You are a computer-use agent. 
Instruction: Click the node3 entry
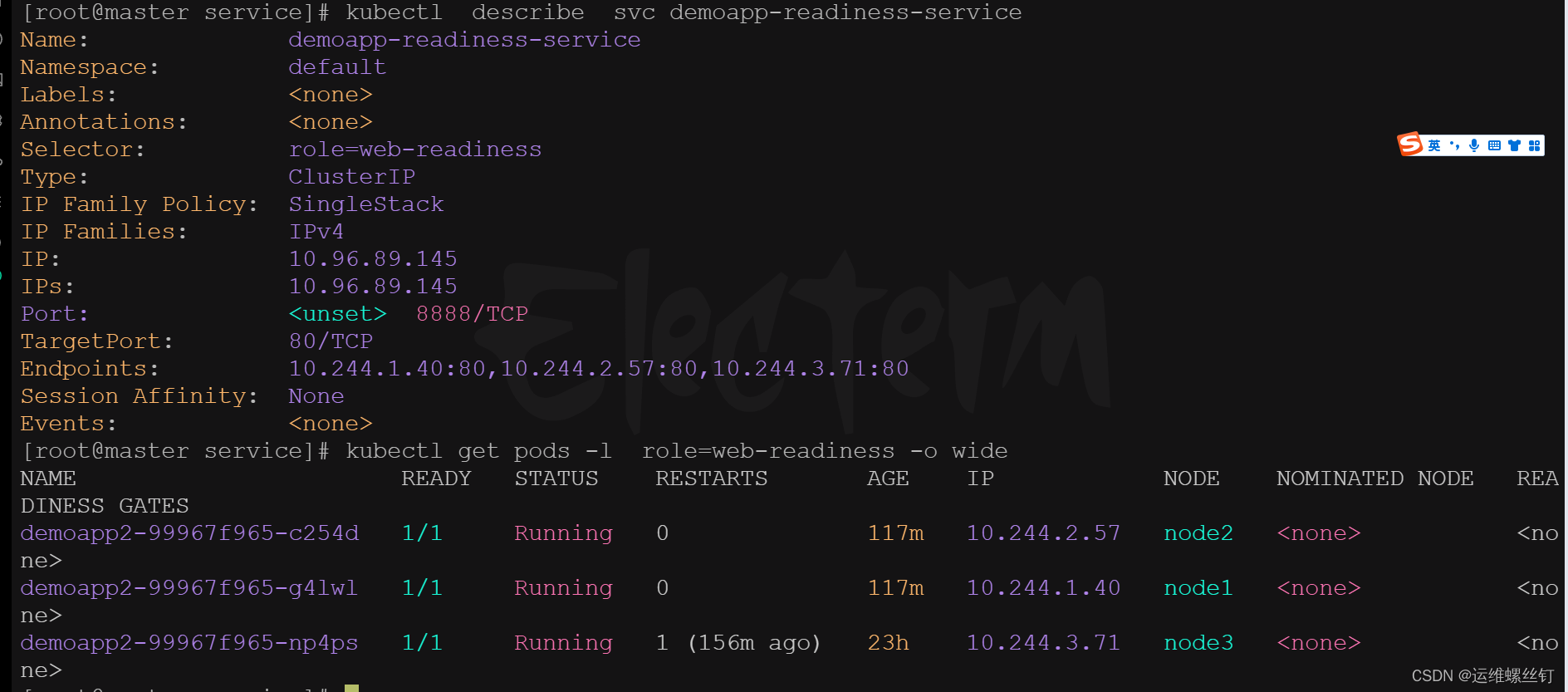coord(1198,643)
